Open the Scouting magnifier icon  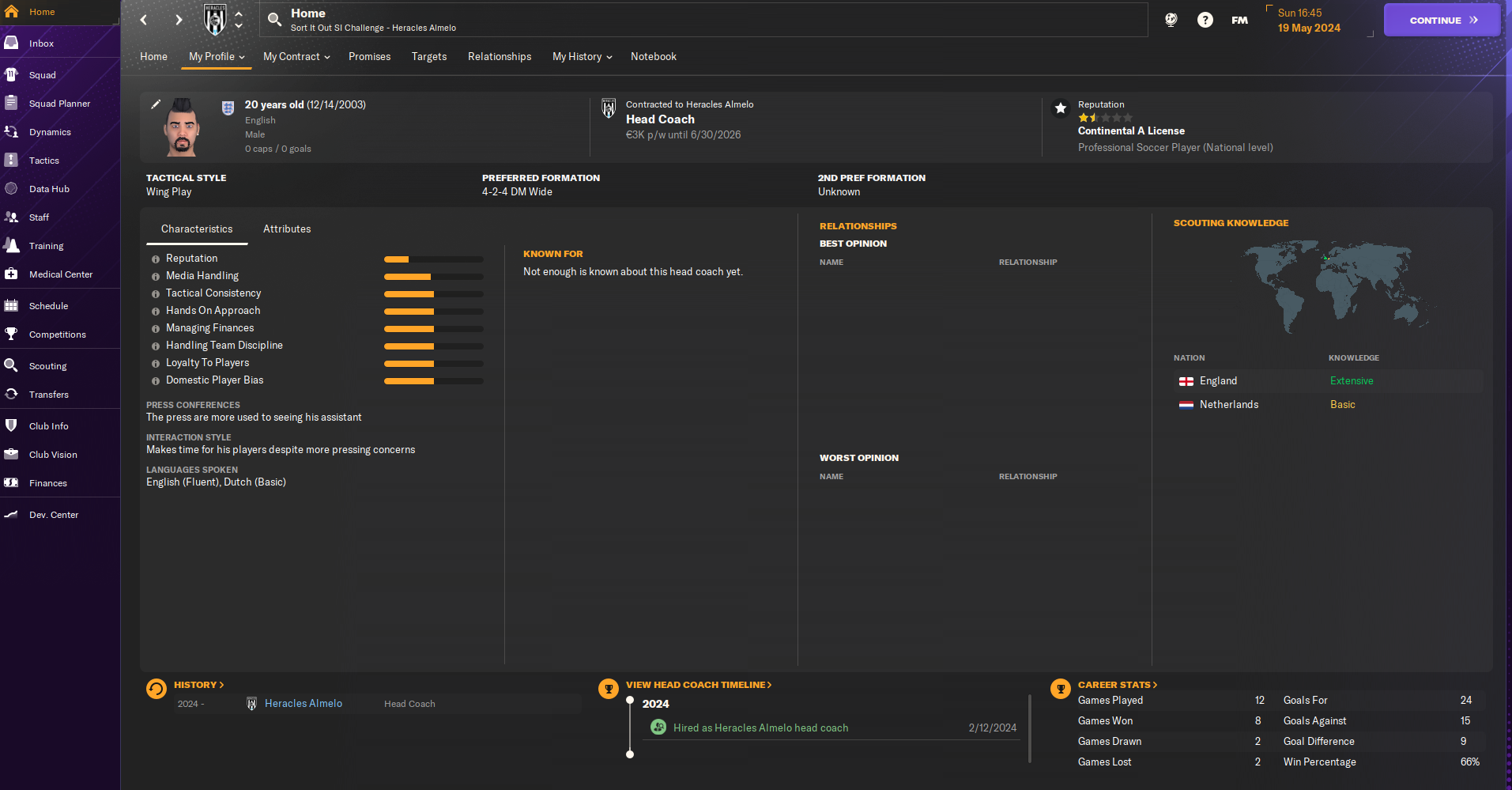pos(11,365)
